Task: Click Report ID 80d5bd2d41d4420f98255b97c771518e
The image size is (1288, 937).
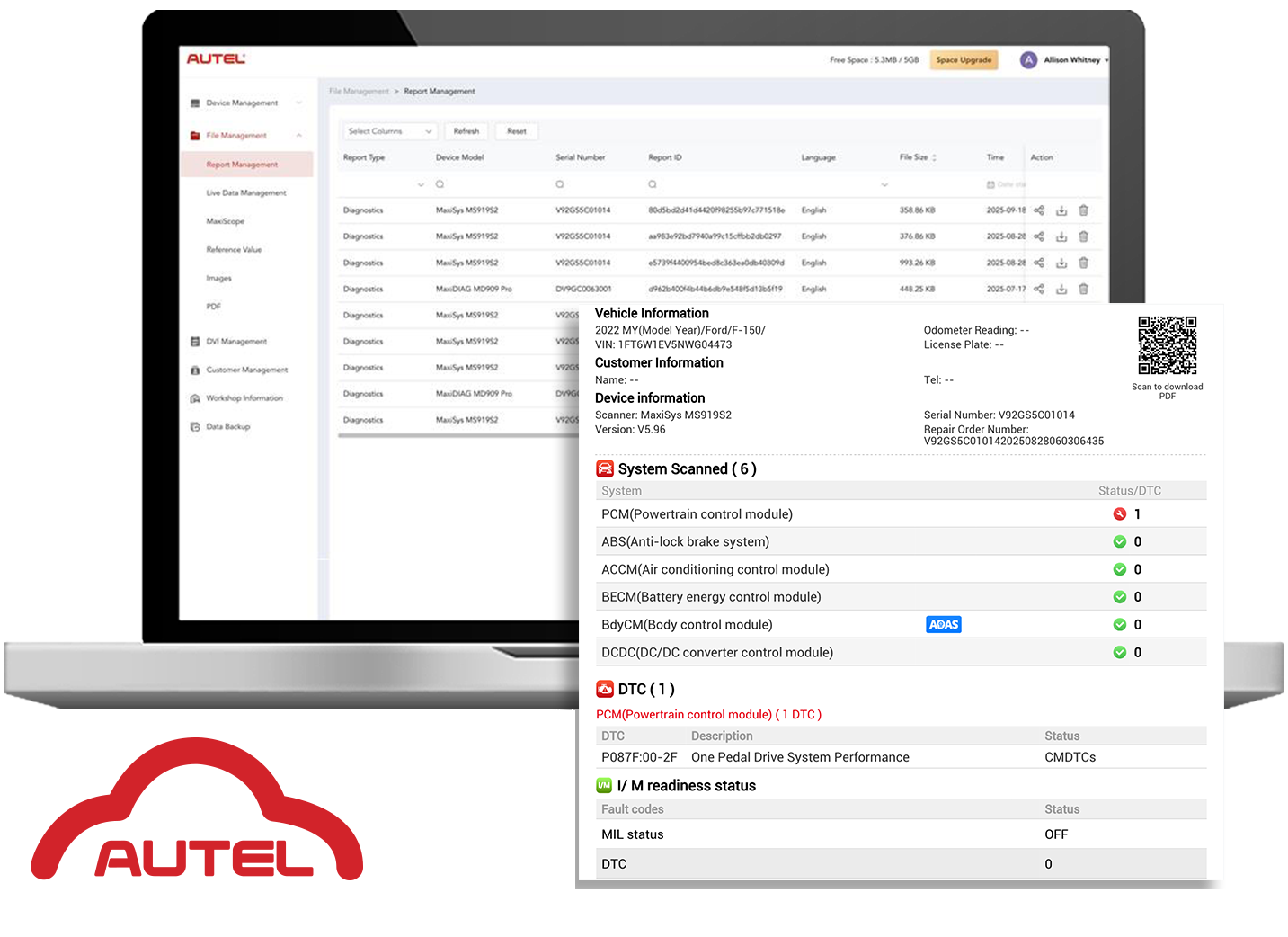Action: [716, 210]
